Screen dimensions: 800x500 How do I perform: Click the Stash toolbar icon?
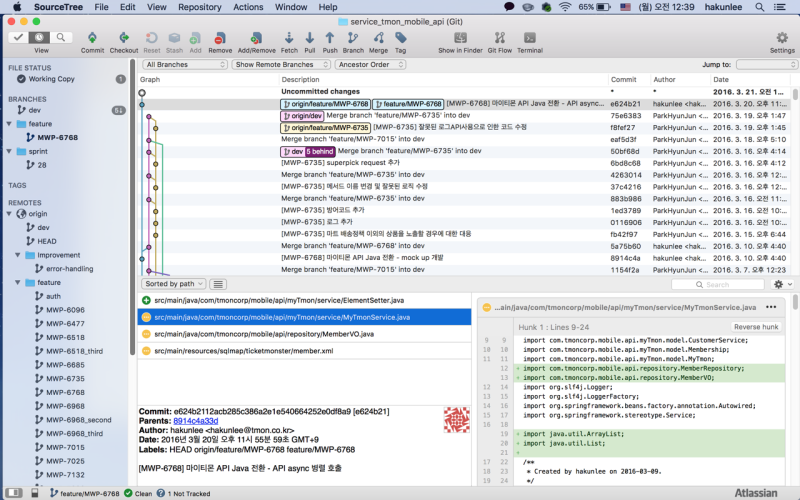[x=174, y=38]
